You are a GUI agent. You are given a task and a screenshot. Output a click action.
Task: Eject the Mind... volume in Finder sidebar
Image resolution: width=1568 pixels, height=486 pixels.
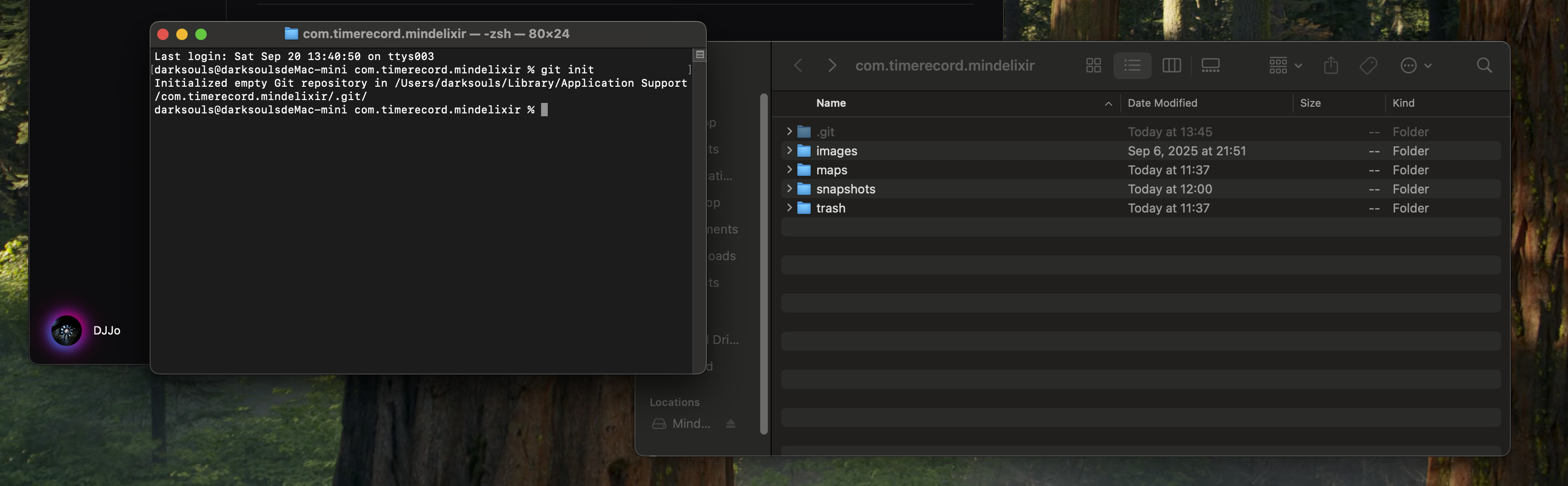click(731, 423)
